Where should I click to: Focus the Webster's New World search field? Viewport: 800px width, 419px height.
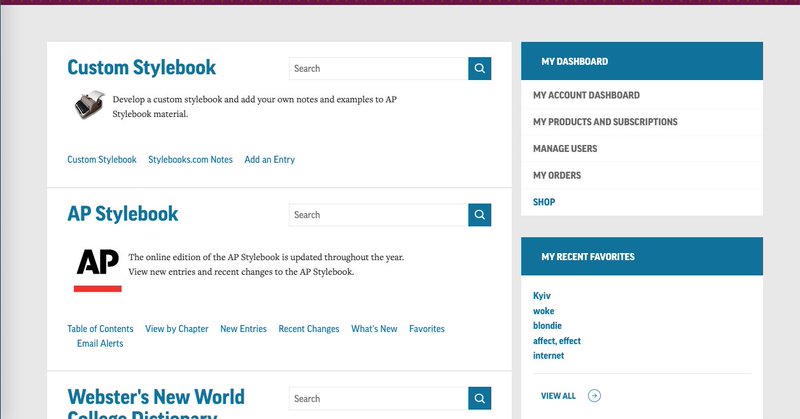point(379,399)
